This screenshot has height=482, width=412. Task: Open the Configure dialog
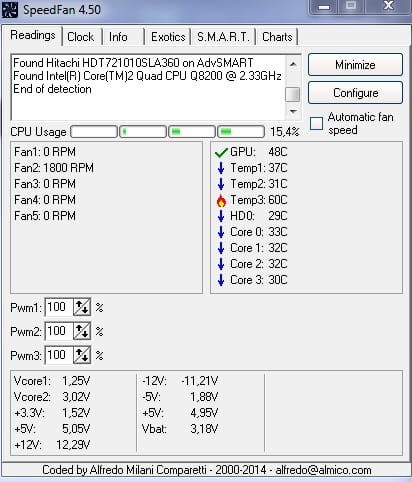[355, 93]
